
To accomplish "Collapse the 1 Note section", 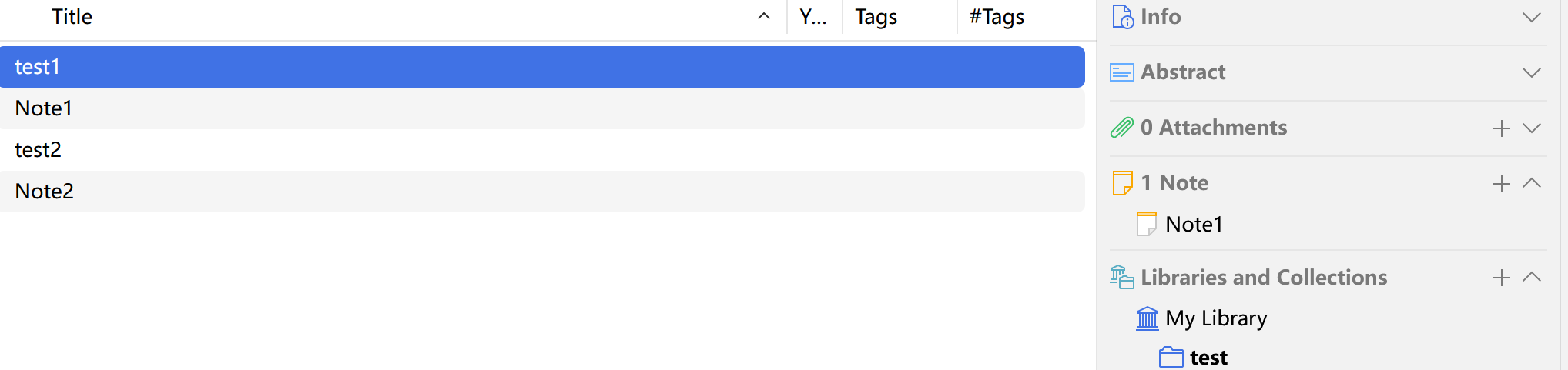I will [1532, 183].
